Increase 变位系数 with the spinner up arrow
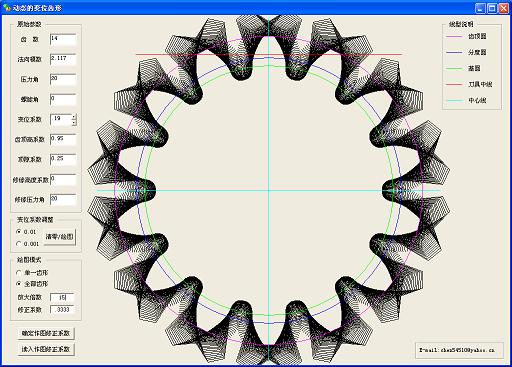512x367 pixels. pyautogui.click(x=74, y=117)
